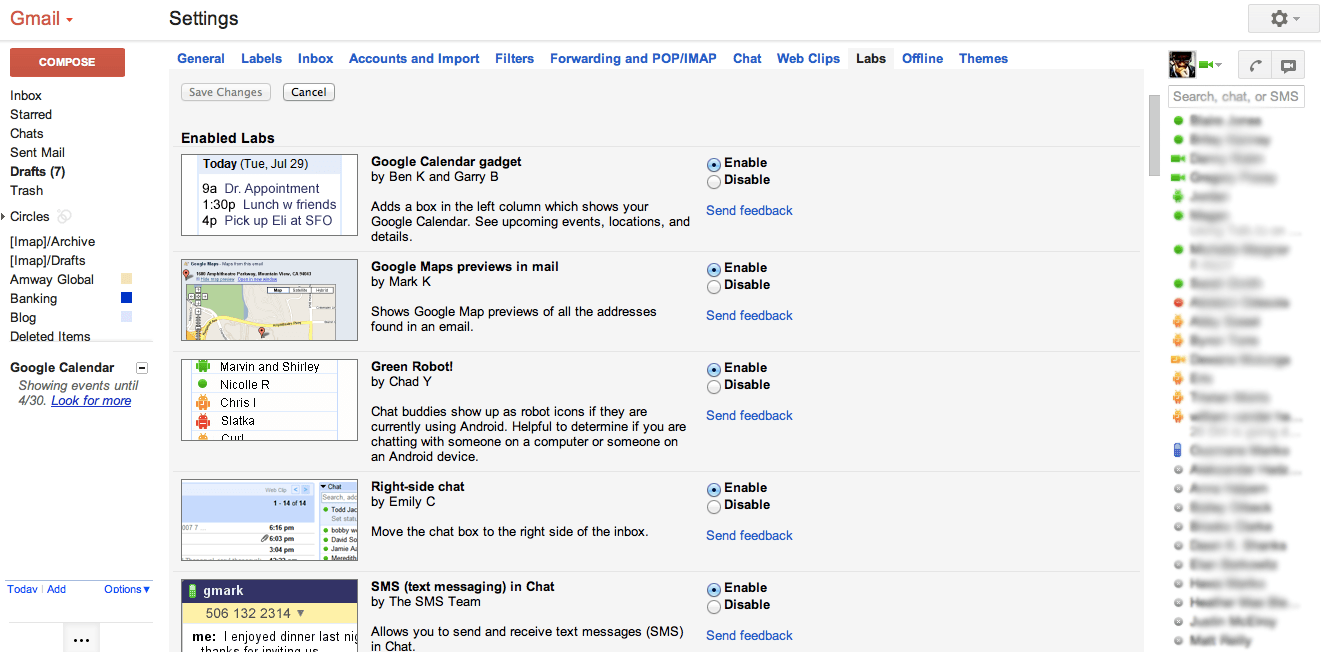
Task: Disable Google Calendar gadget lab
Action: [713, 181]
